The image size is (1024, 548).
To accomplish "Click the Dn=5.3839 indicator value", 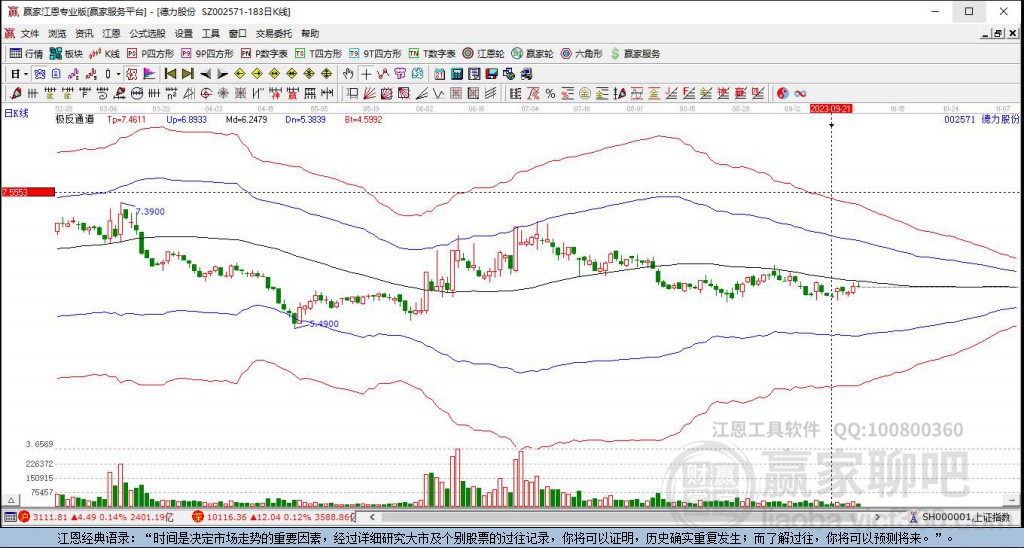I will tap(306, 120).
